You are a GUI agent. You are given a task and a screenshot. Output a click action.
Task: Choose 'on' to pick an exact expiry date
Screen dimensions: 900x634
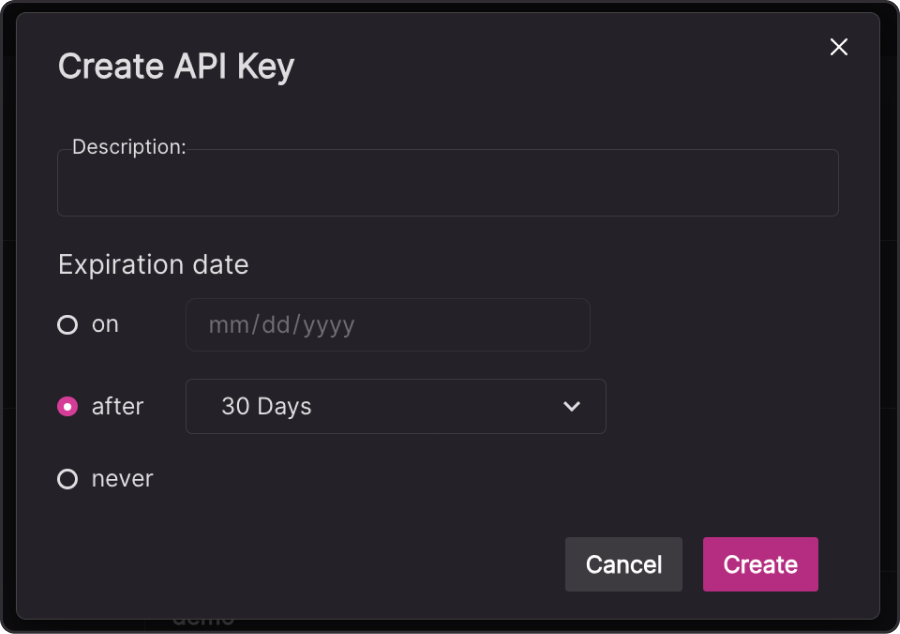pyautogui.click(x=67, y=324)
